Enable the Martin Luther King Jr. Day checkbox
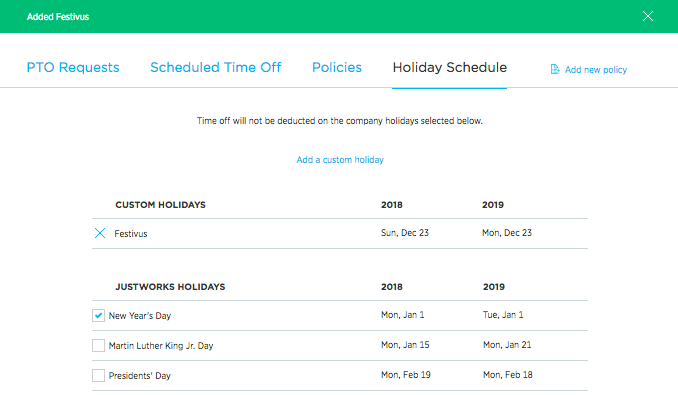 (98, 345)
